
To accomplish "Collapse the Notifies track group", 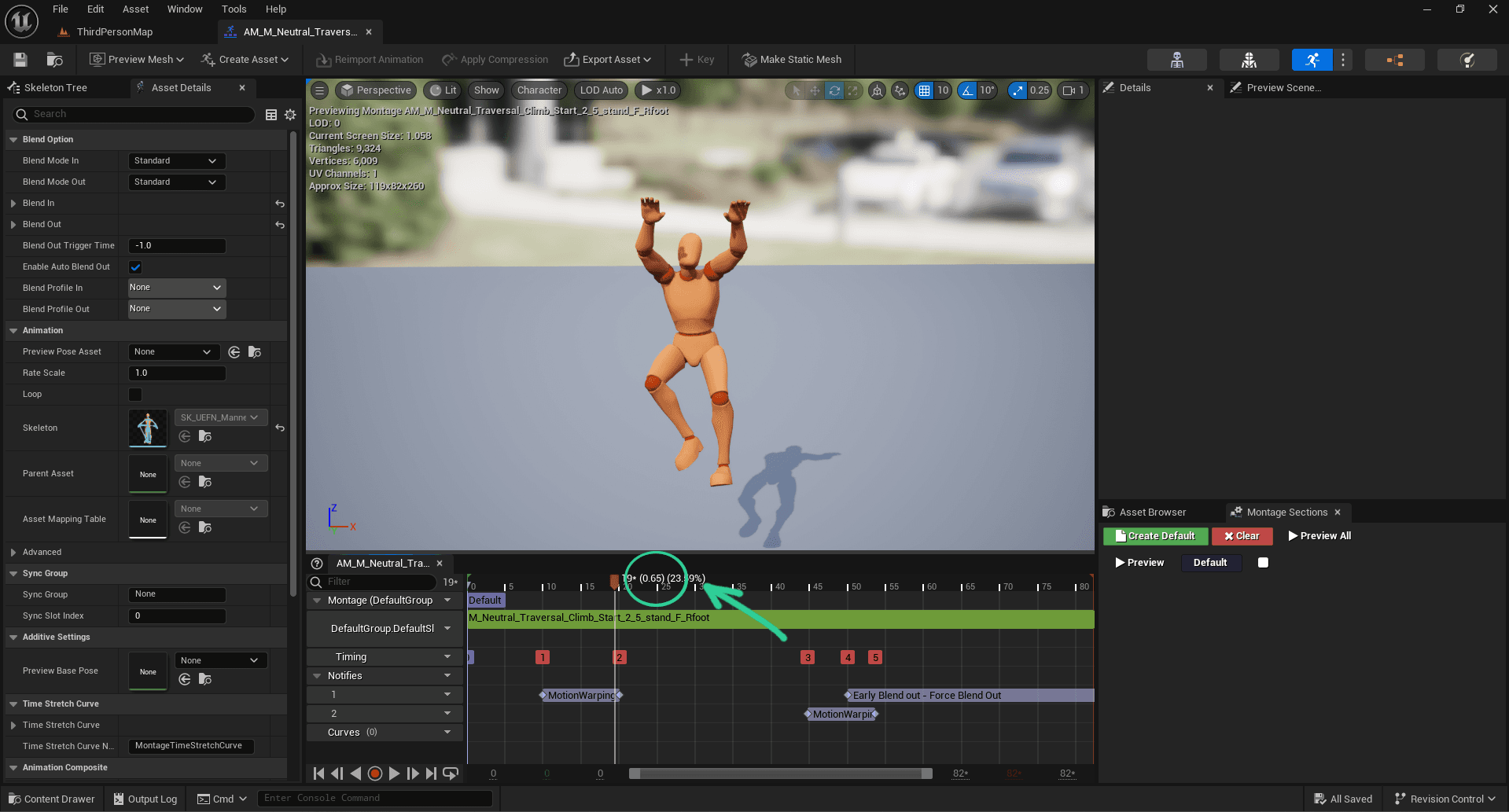I will point(318,676).
